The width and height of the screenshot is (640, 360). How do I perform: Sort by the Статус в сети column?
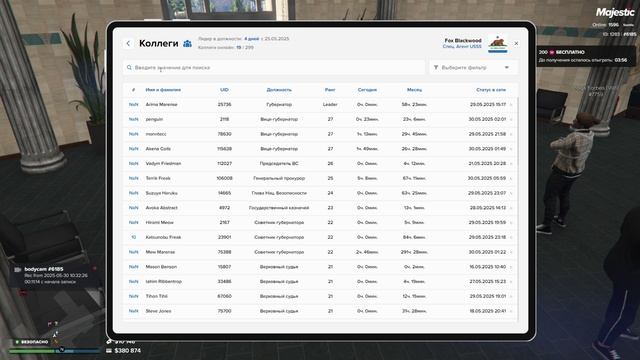pos(491,90)
